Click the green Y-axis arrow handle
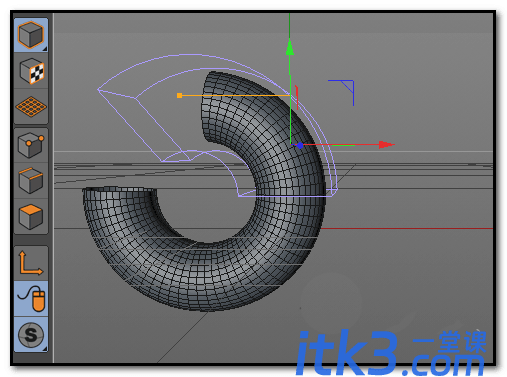 (x=290, y=47)
